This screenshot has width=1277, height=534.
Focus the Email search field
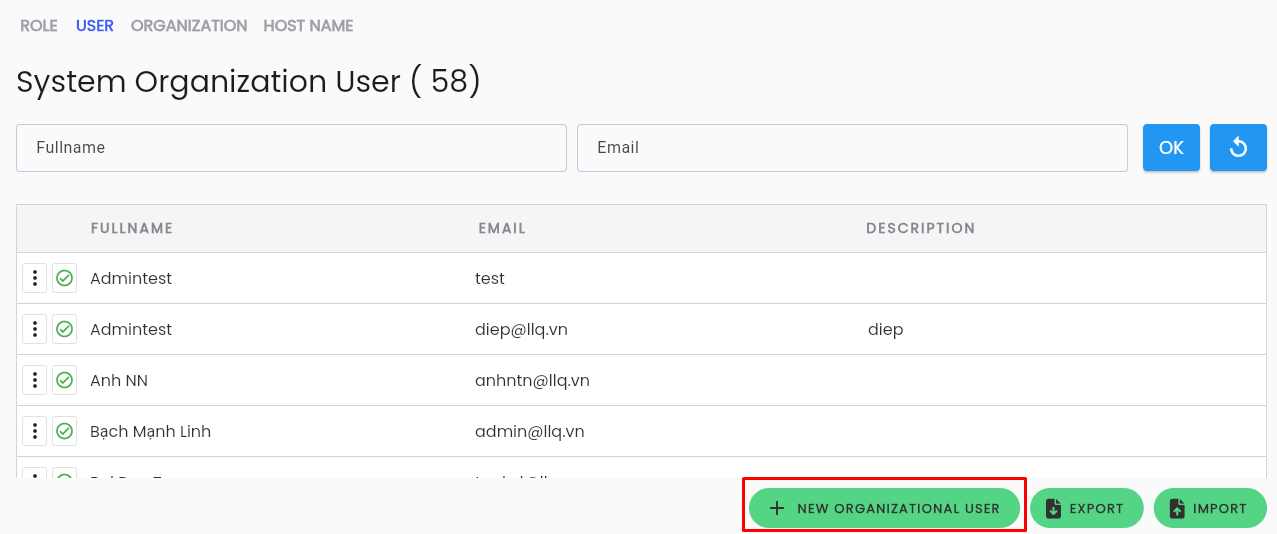[x=852, y=148]
